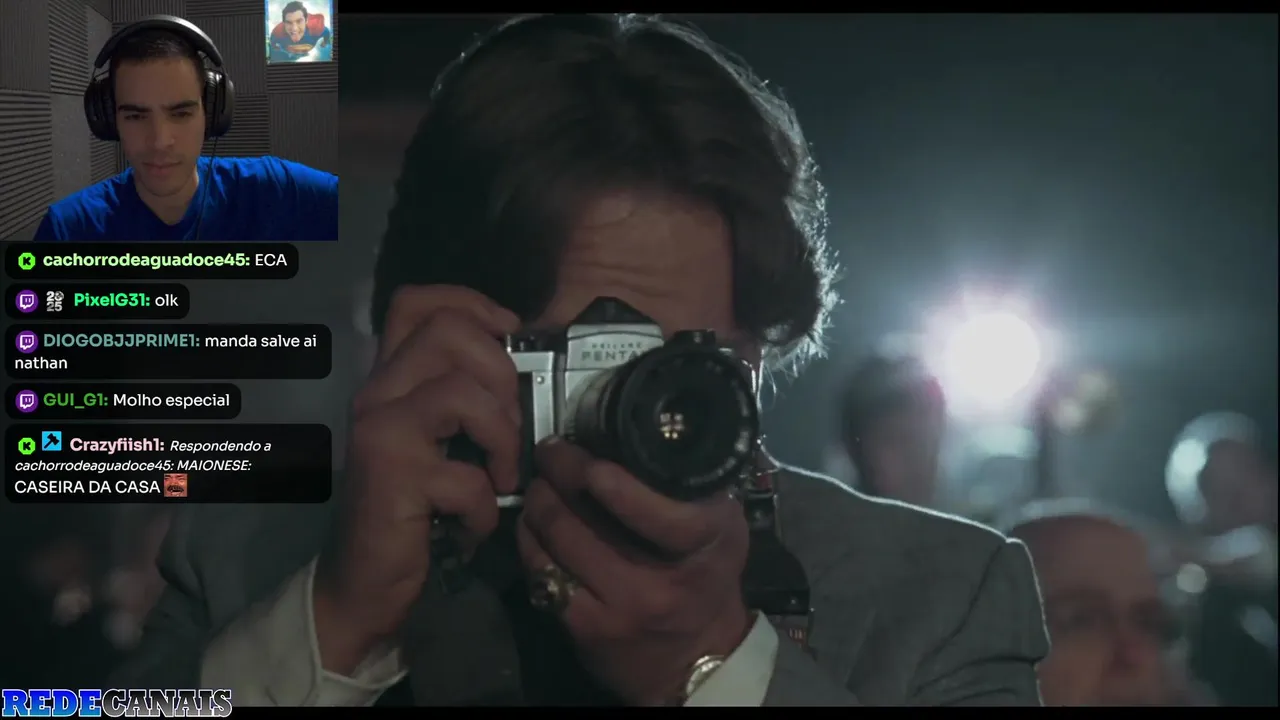The height and width of the screenshot is (720, 1280).
Task: Click the streamer webcam feed
Action: point(169,120)
